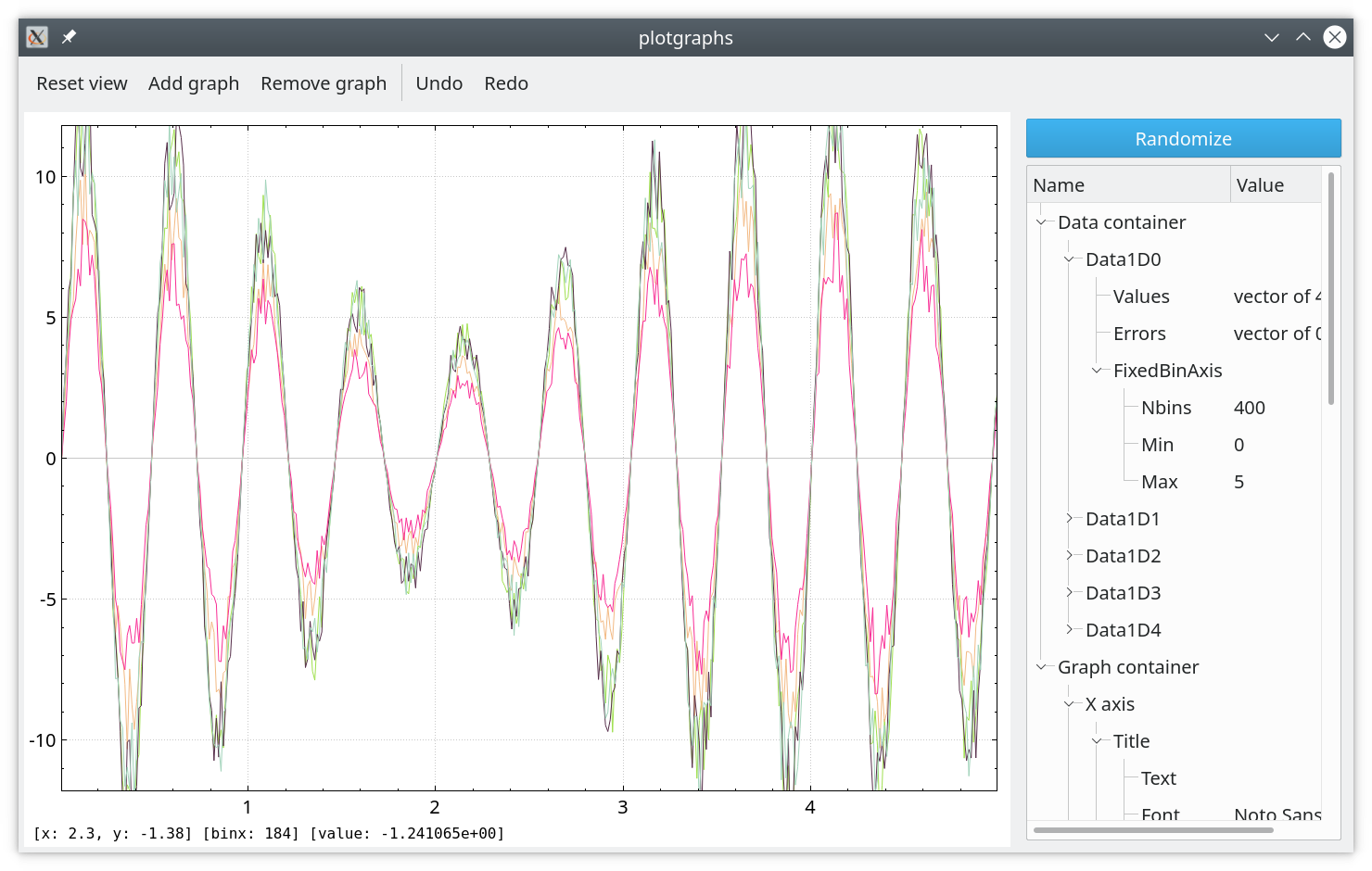Click the Min value 0
Image resolution: width=1372 pixels, height=871 pixels.
pyautogui.click(x=1239, y=445)
